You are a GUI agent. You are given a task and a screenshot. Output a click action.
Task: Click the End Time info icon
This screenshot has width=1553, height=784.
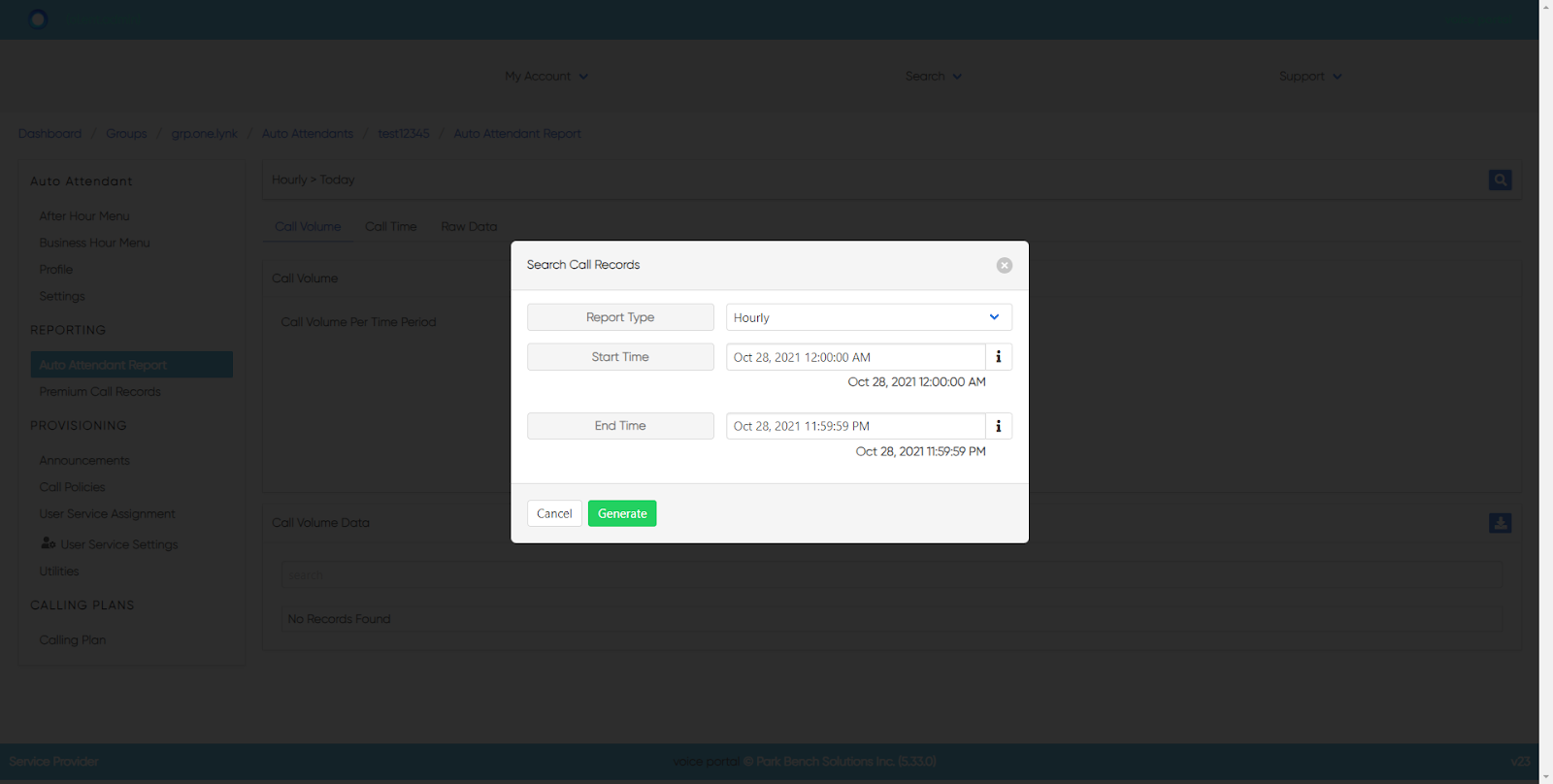pos(999,426)
